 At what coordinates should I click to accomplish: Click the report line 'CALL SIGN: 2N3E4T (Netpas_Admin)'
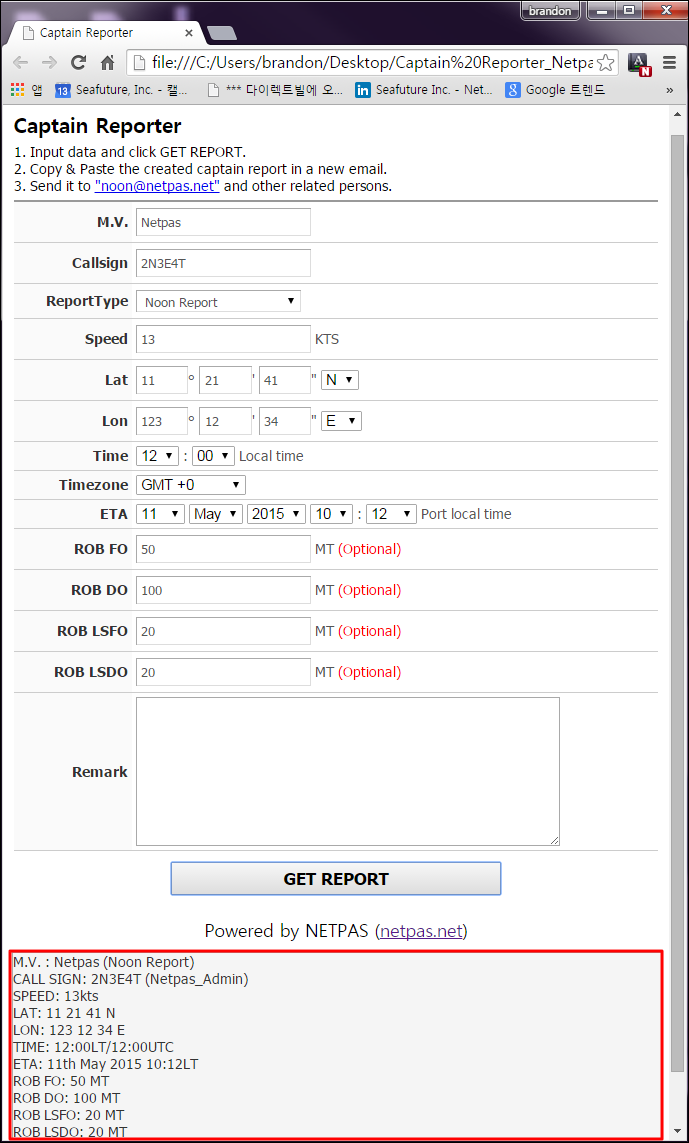point(131,979)
